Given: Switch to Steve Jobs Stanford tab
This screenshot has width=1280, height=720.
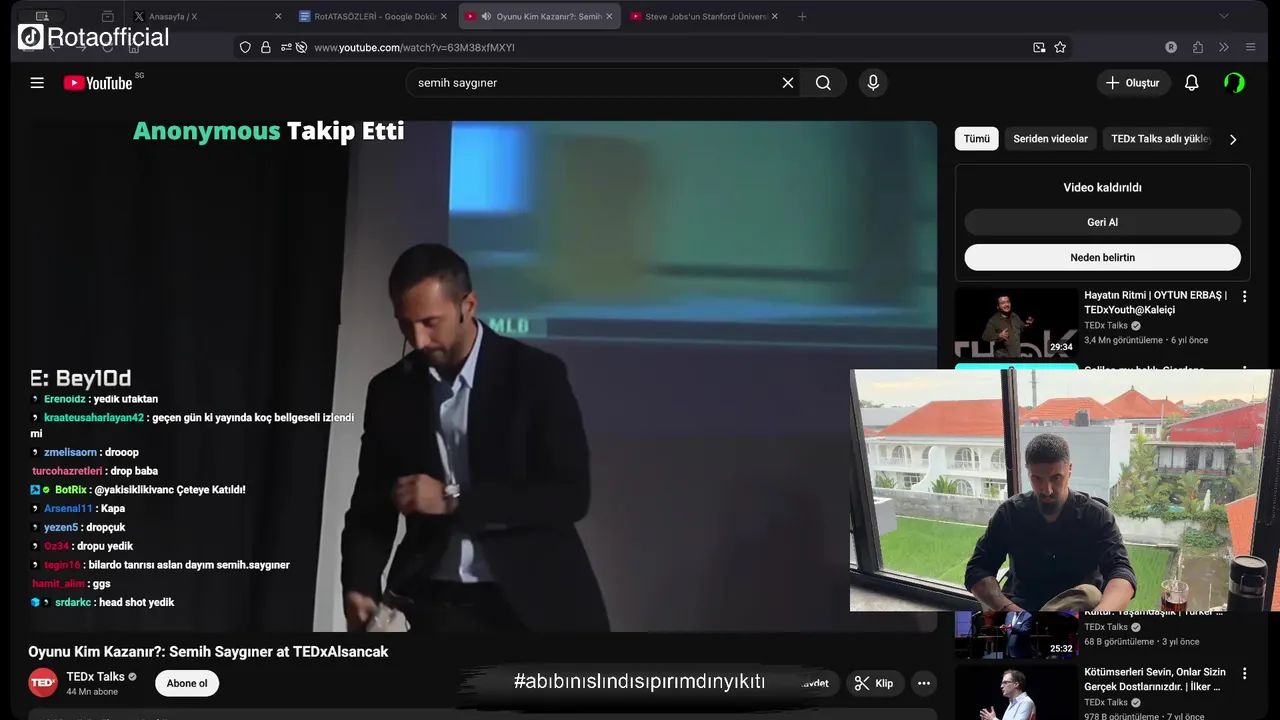Looking at the screenshot, I should pos(705,16).
